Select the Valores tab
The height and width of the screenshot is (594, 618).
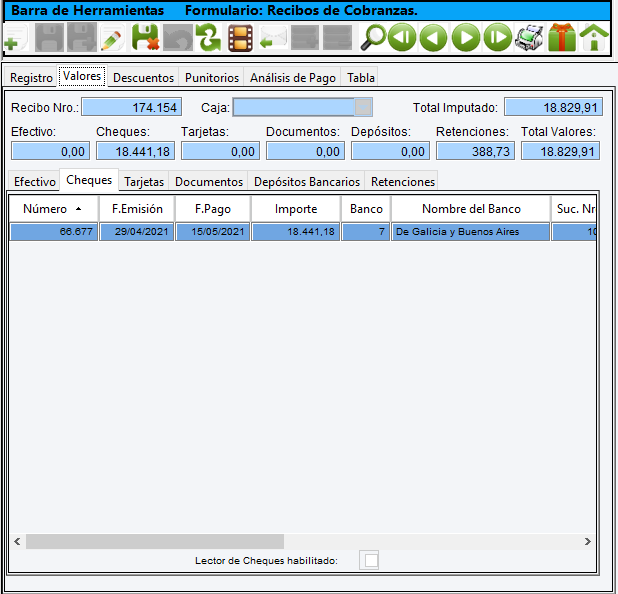click(x=82, y=76)
